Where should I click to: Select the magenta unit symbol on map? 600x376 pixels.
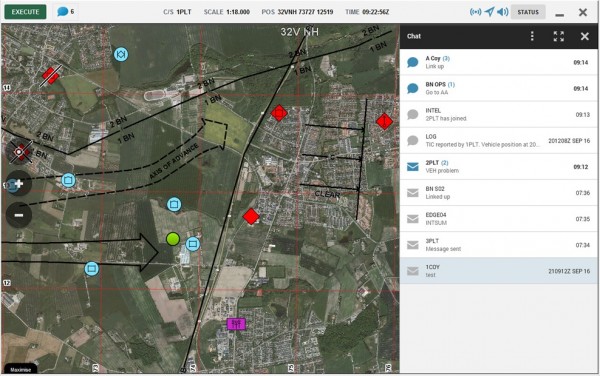point(236,324)
